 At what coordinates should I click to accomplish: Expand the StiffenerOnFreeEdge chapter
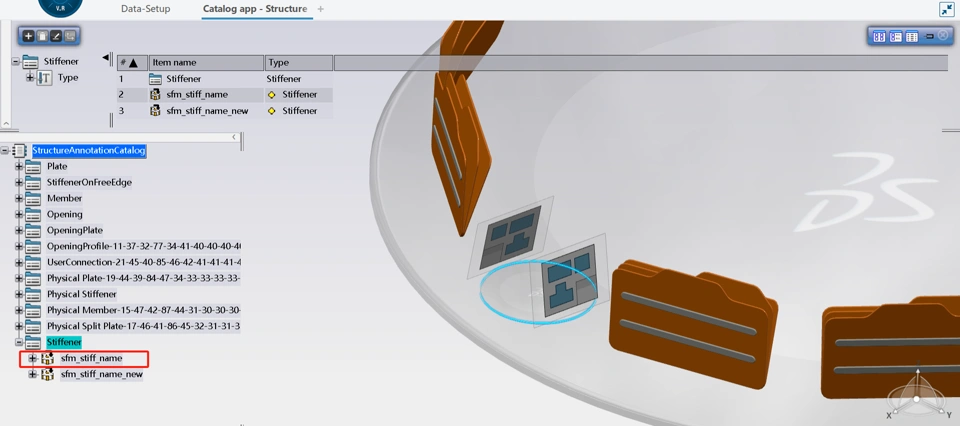pyautogui.click(x=19, y=182)
